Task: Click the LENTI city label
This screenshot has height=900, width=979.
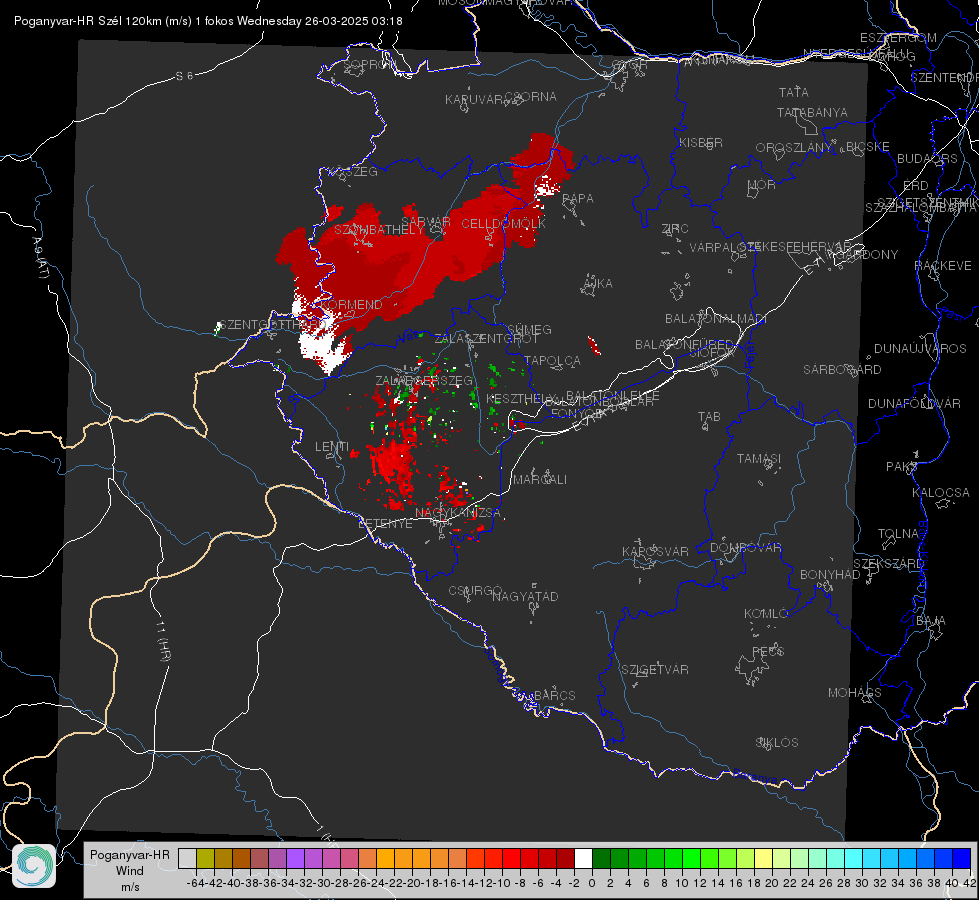Action: tap(332, 447)
